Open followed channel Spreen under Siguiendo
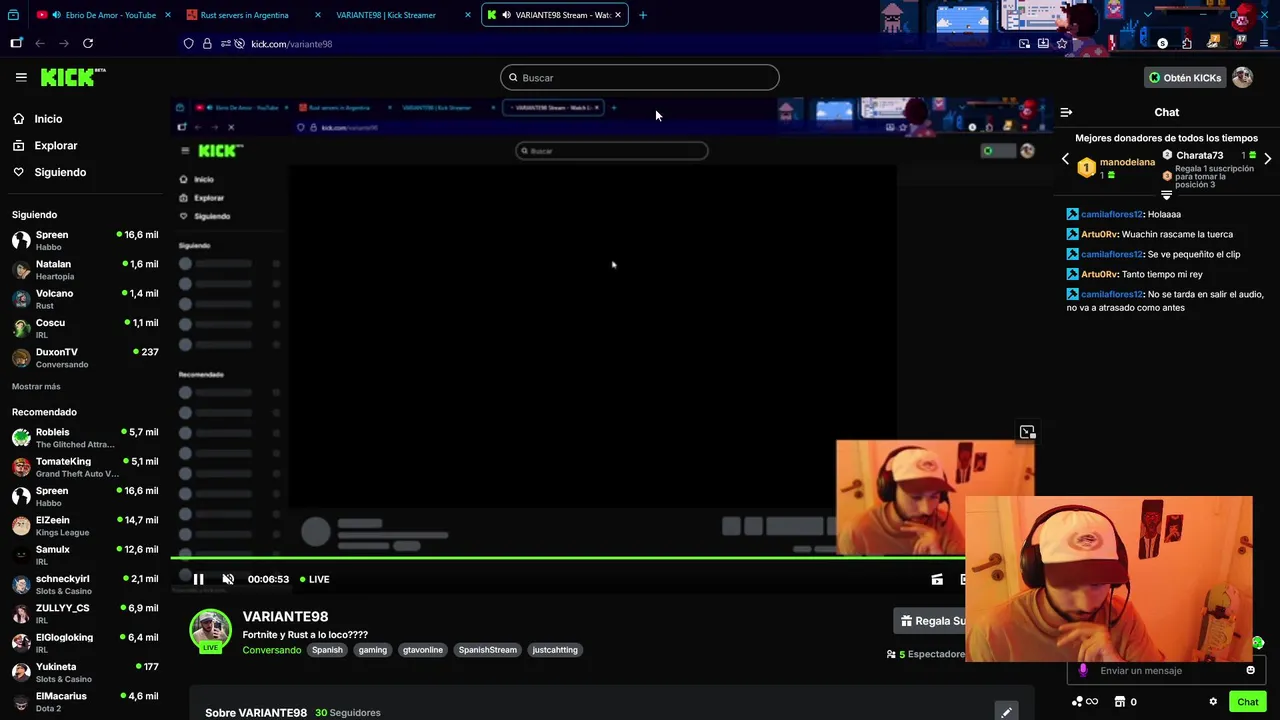Screen dimensions: 1280x720 click(85, 240)
